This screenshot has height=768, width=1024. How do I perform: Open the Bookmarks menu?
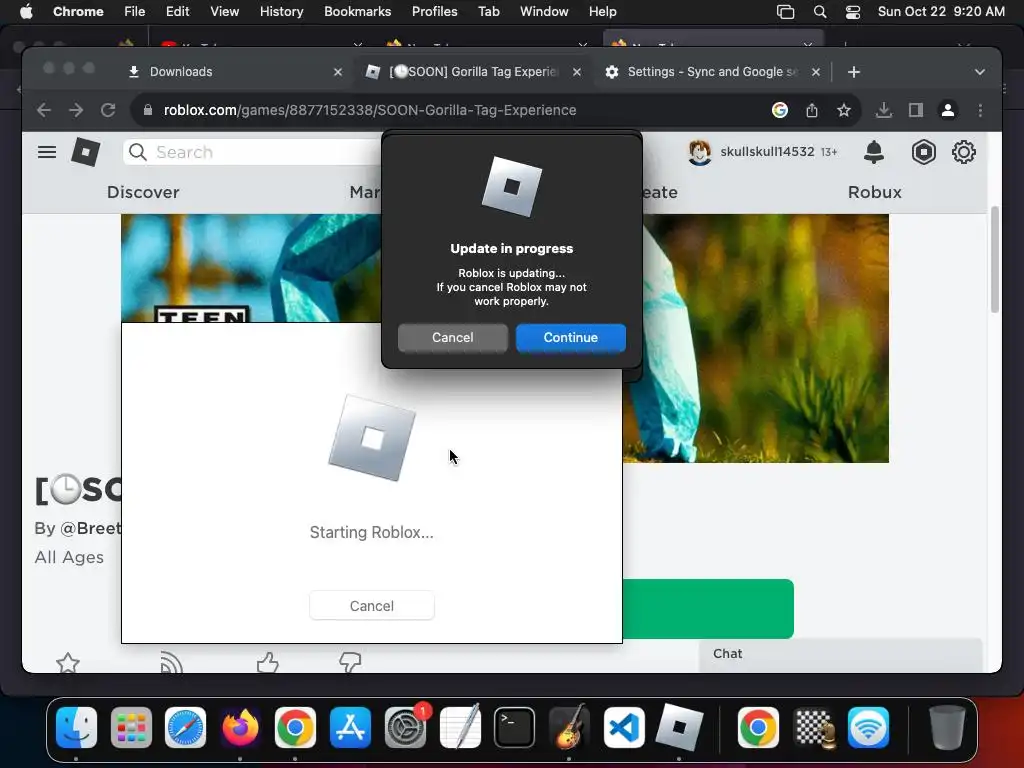pyautogui.click(x=357, y=12)
